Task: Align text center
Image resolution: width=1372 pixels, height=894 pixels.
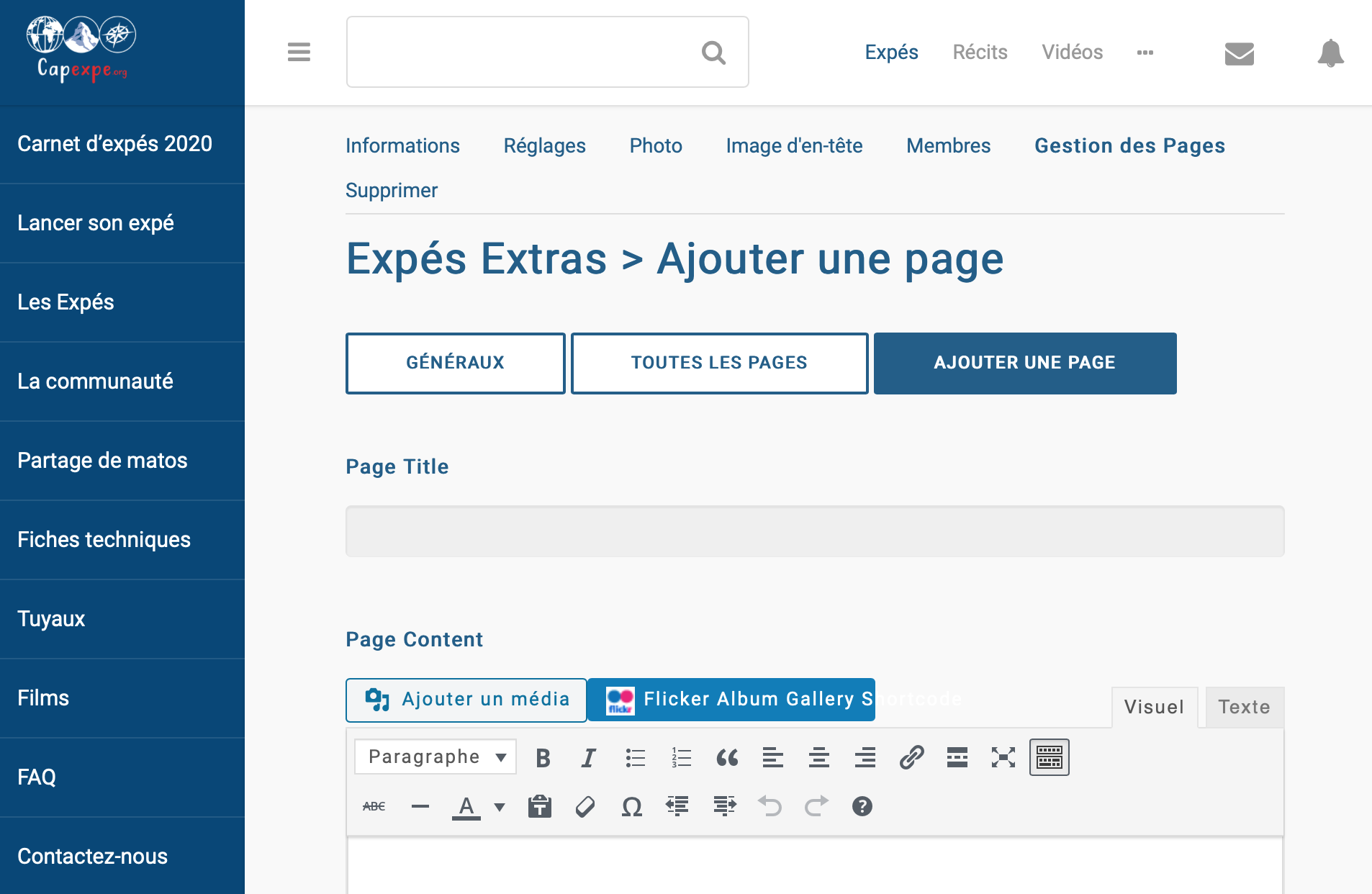Action: [x=819, y=757]
